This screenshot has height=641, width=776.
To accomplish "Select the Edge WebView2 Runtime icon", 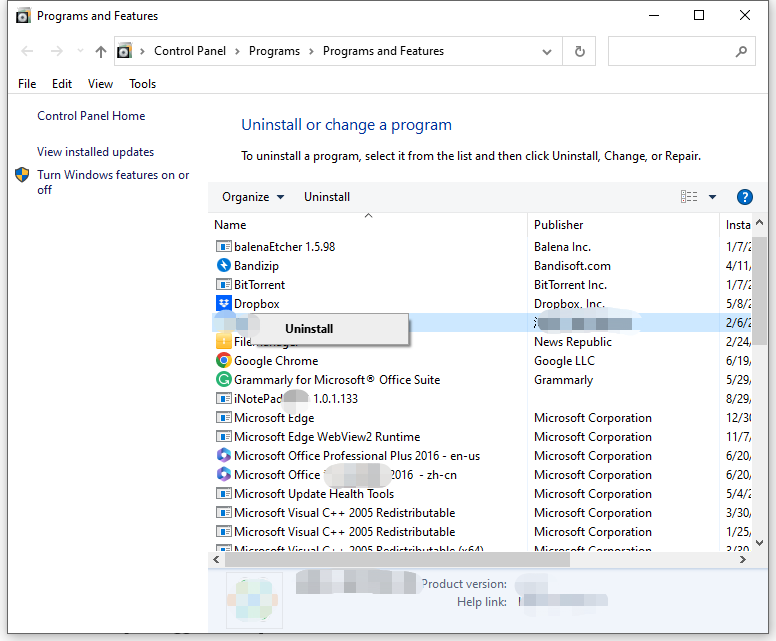I will [224, 437].
